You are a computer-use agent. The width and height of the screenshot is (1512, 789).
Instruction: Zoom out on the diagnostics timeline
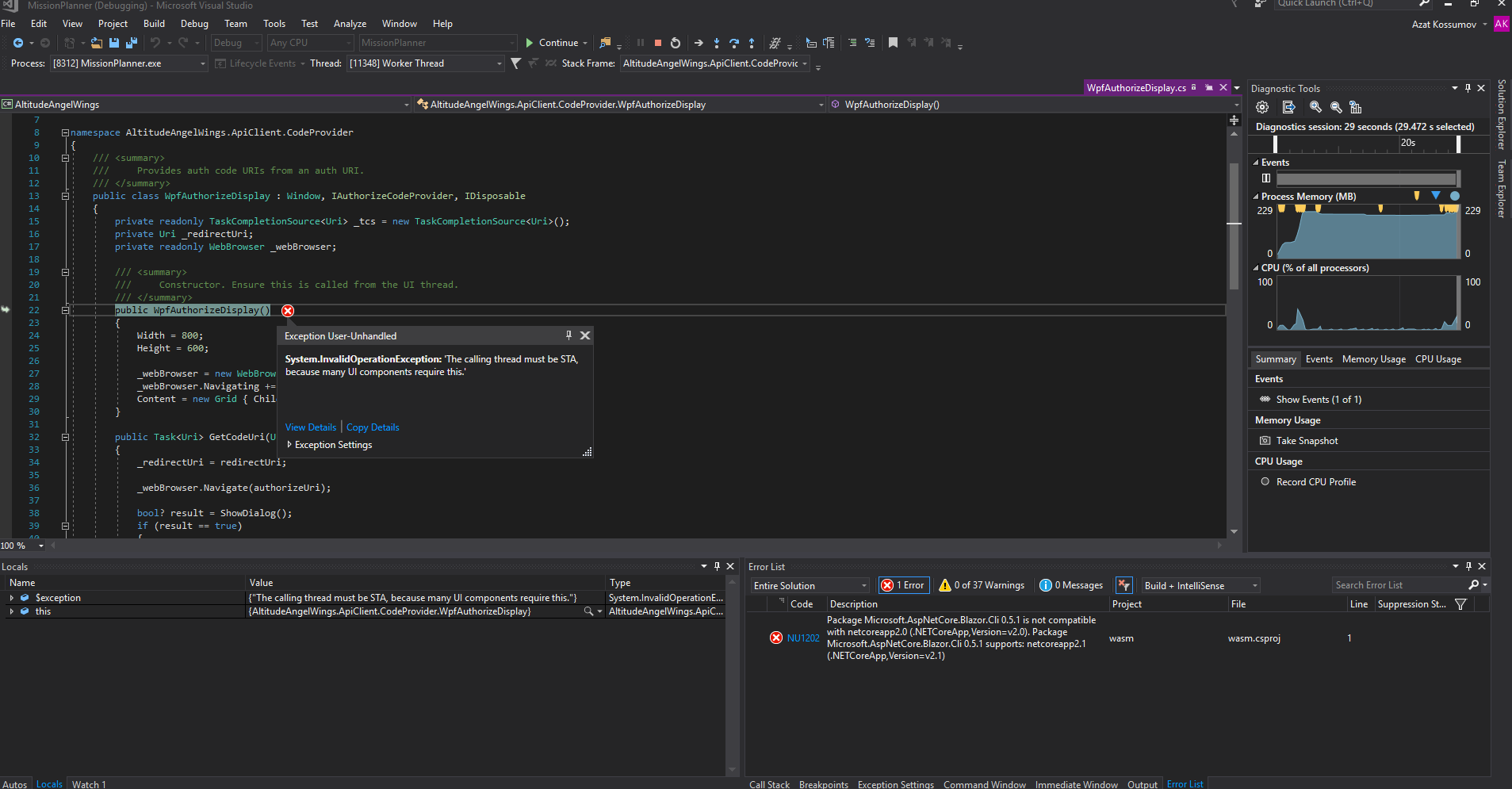click(1336, 107)
